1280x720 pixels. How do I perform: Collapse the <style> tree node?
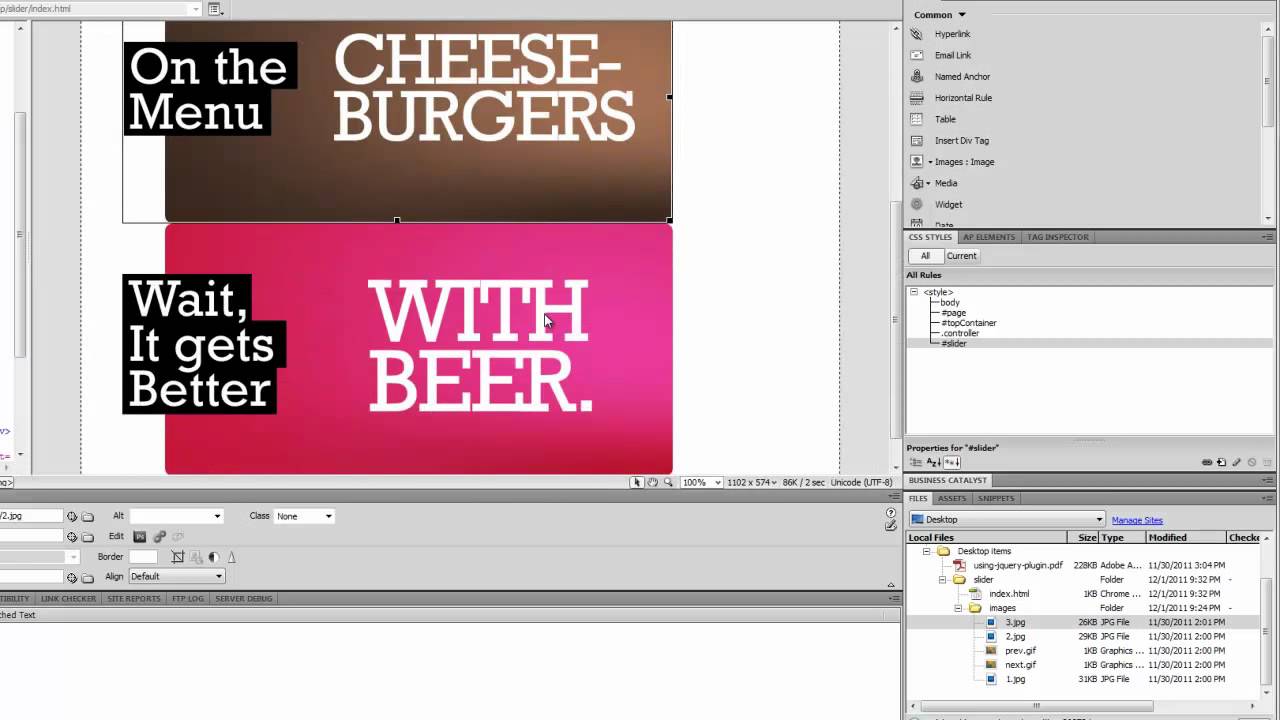913,292
